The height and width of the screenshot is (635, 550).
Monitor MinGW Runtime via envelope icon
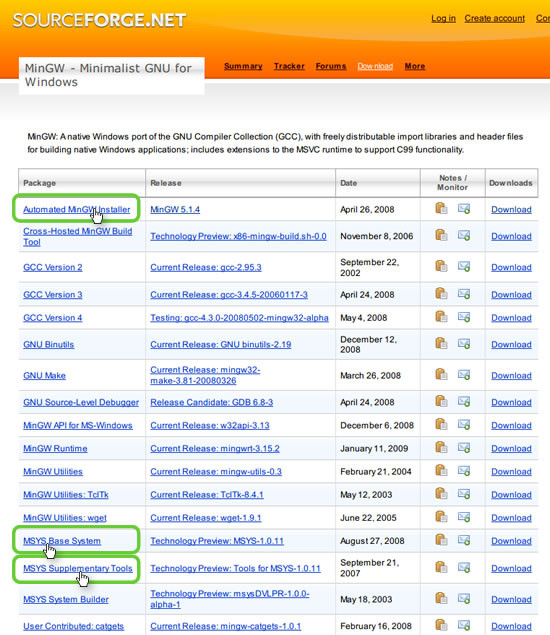(x=464, y=447)
